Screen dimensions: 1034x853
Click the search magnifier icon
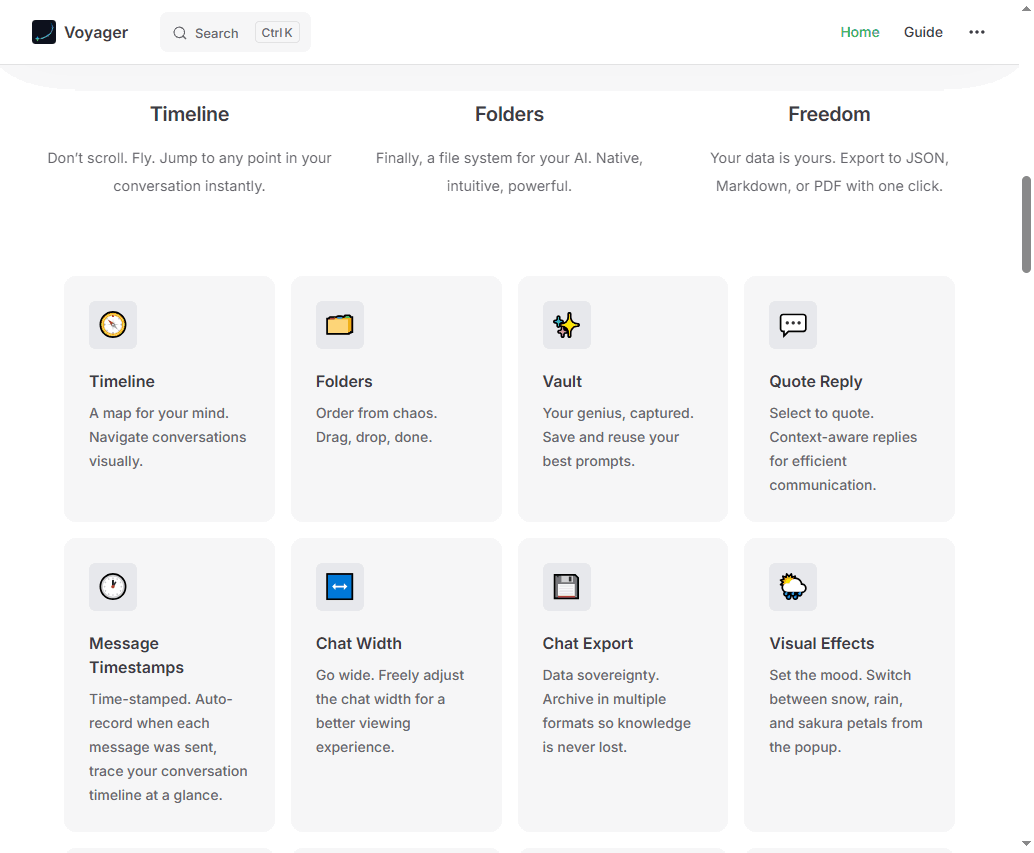(x=180, y=33)
